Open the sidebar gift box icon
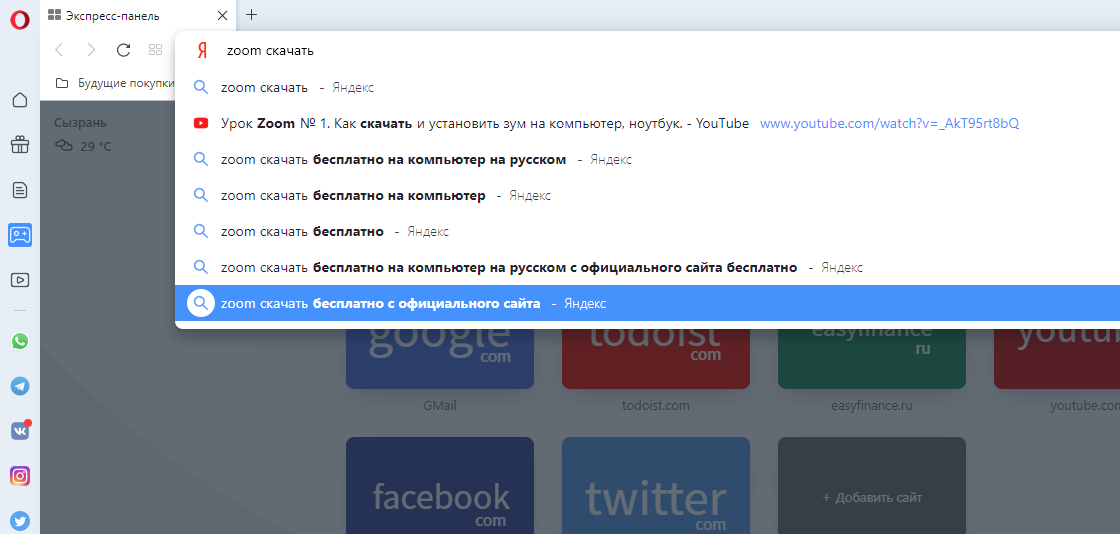Screen dimensions: 1120x534 point(20,145)
